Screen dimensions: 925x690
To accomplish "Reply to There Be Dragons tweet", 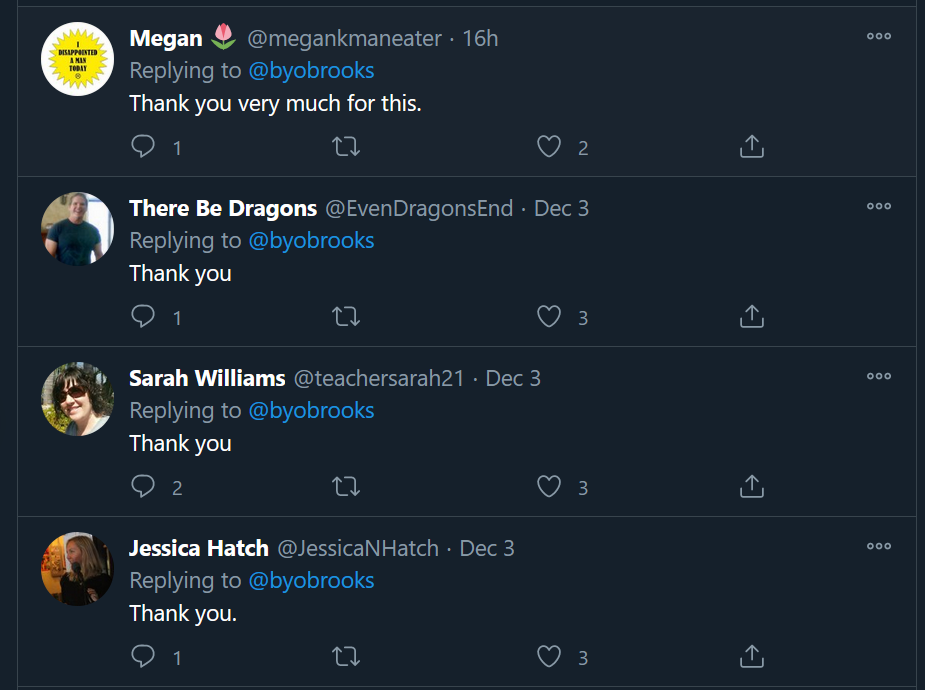I will [143, 316].
